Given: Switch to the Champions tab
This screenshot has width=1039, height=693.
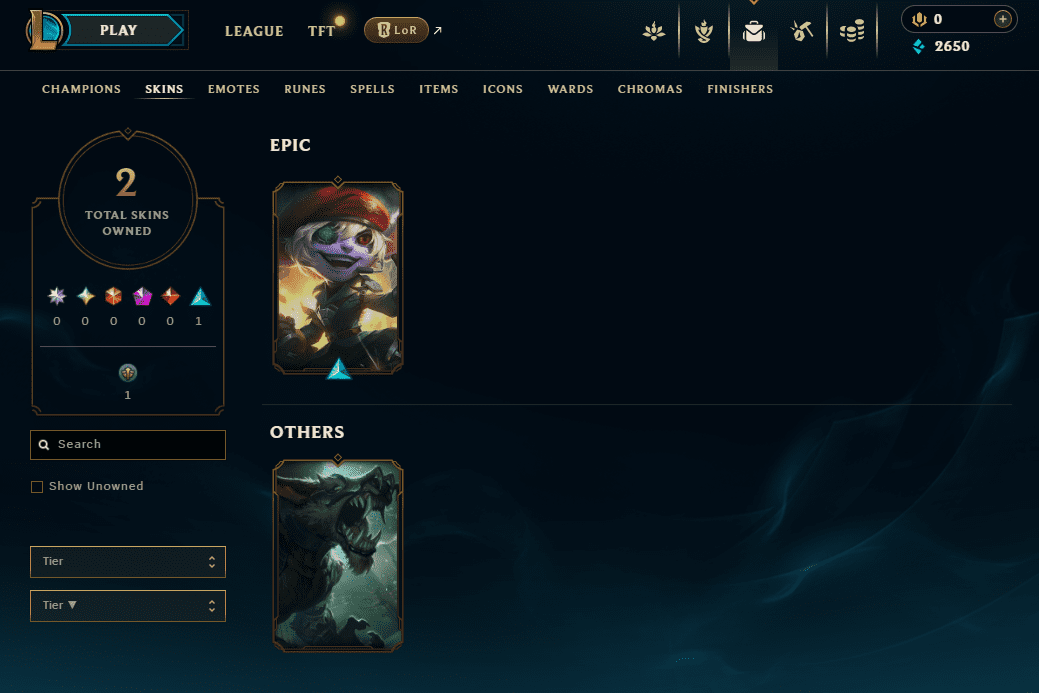Looking at the screenshot, I should (82, 89).
